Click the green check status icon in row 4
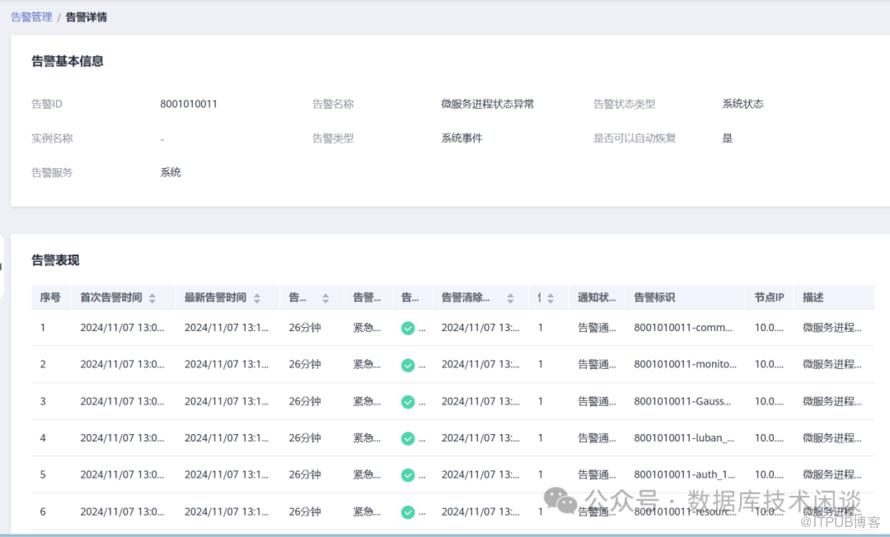Viewport: 890px width, 537px height. [408, 438]
